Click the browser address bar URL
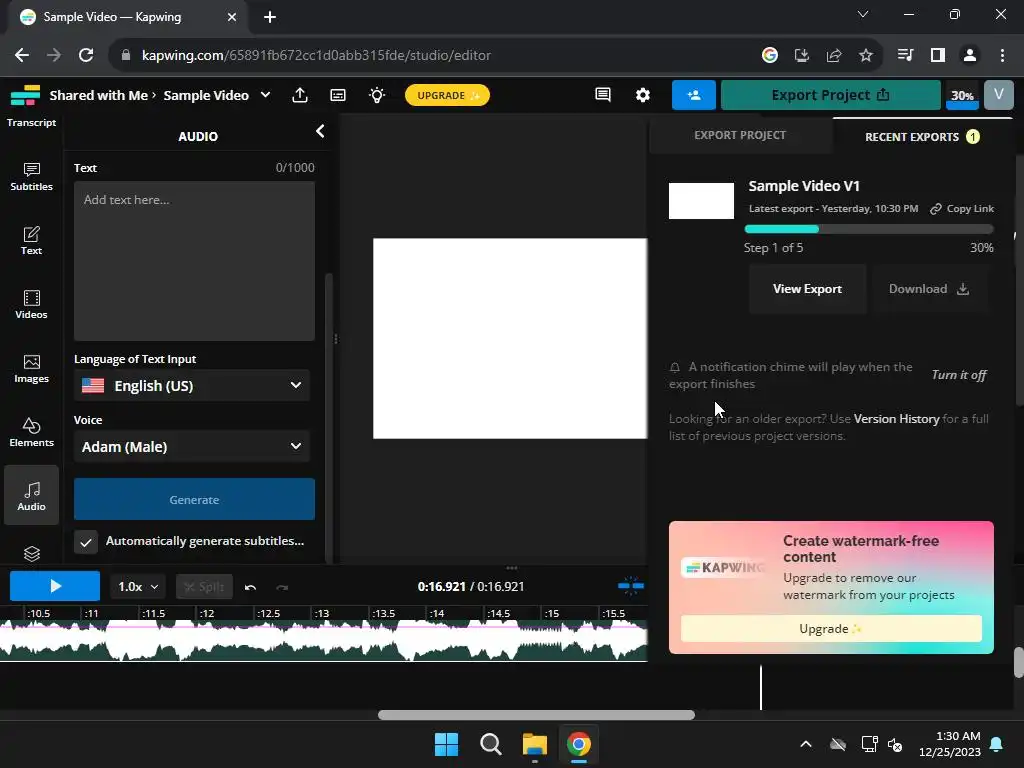The height and width of the screenshot is (768, 1024). pos(316,55)
